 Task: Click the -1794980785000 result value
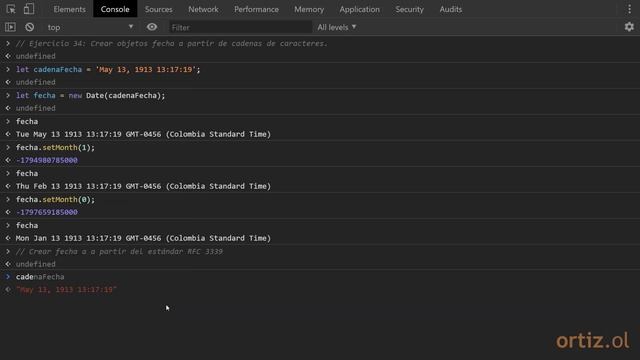[x=47, y=160]
